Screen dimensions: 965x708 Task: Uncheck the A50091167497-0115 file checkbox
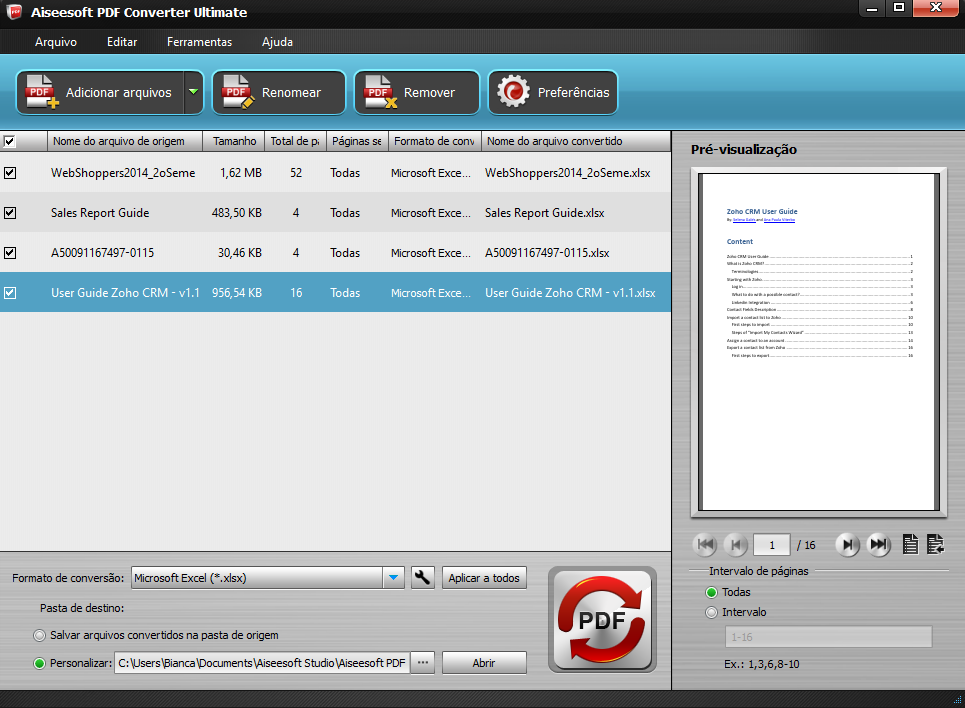tap(10, 253)
